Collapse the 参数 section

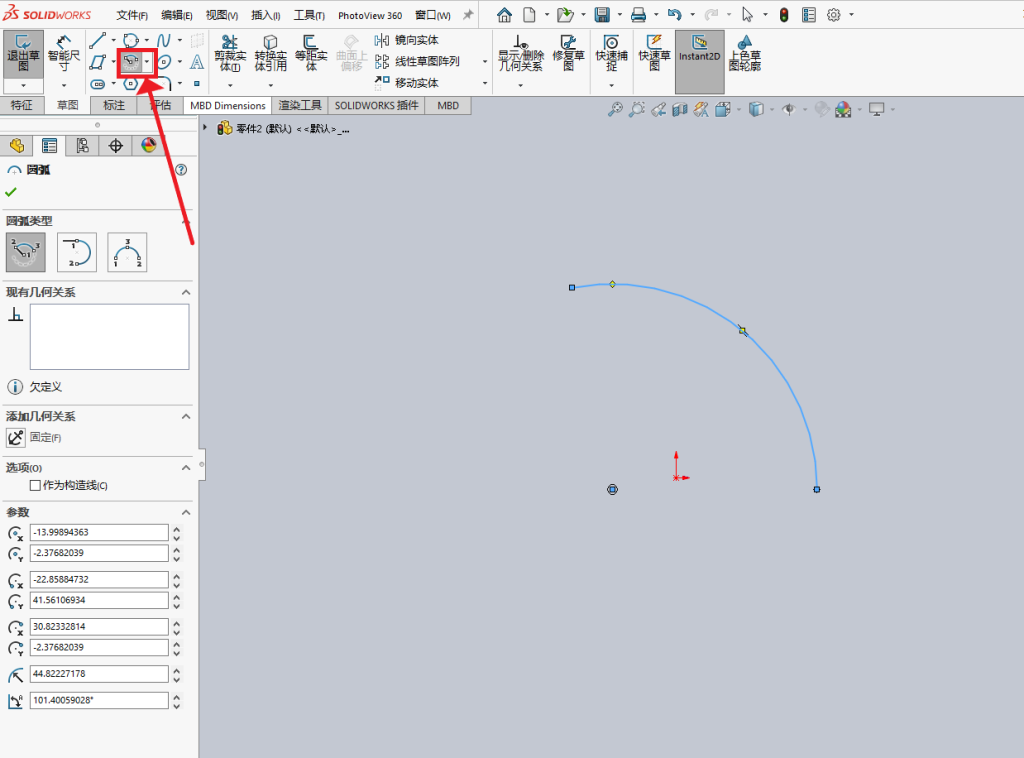[186, 513]
